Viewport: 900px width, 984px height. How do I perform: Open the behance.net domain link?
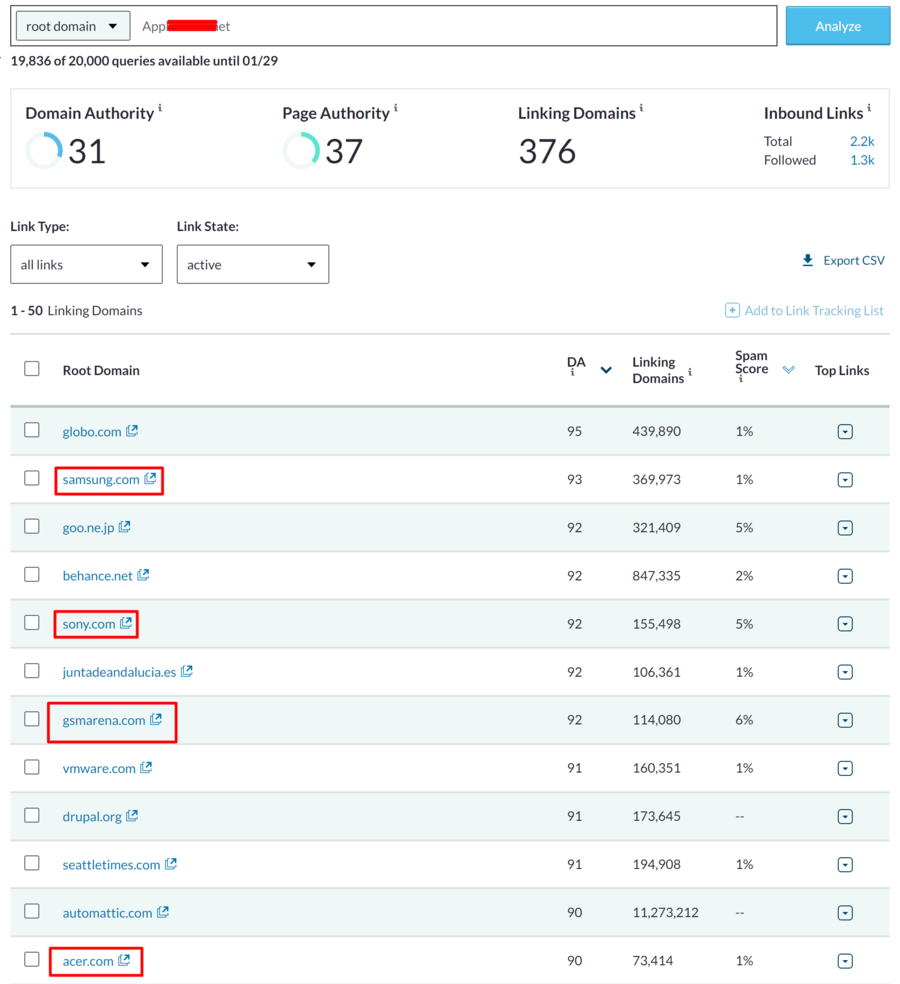pos(97,576)
